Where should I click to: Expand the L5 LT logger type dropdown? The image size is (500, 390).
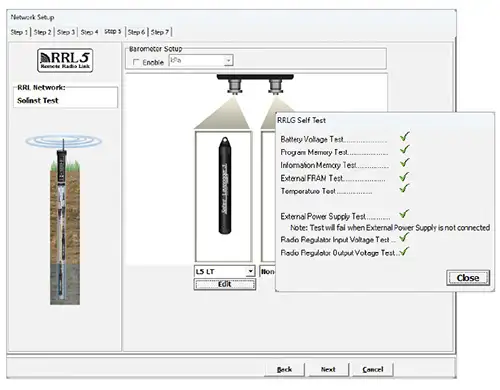(x=225, y=271)
